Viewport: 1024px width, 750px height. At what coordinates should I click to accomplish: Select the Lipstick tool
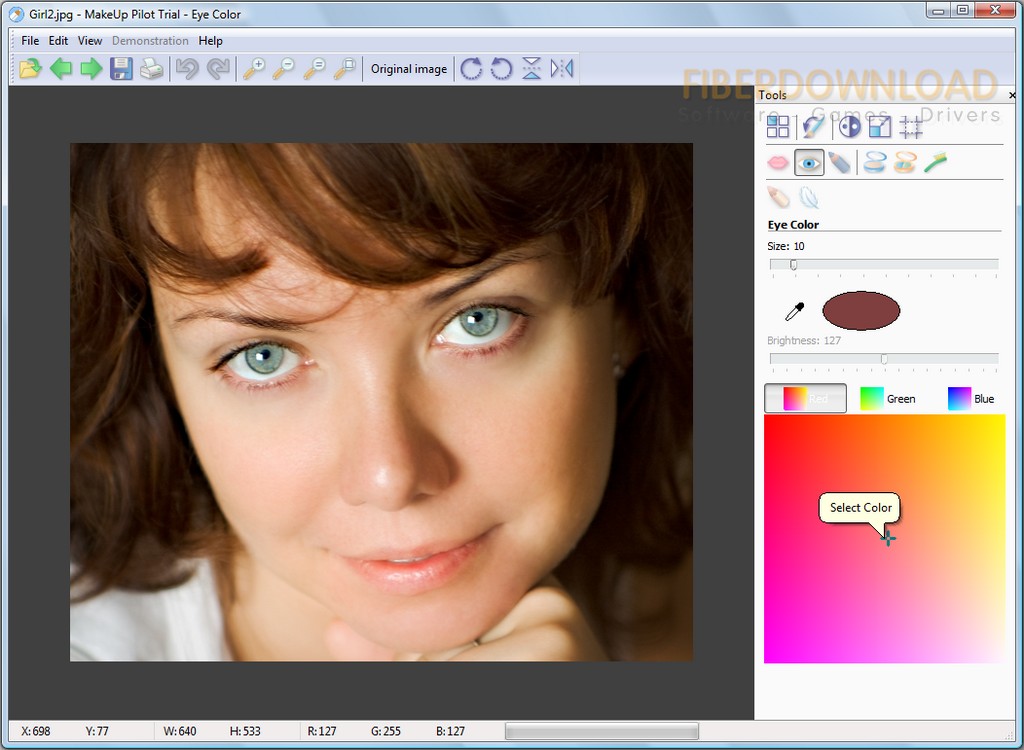tap(778, 162)
